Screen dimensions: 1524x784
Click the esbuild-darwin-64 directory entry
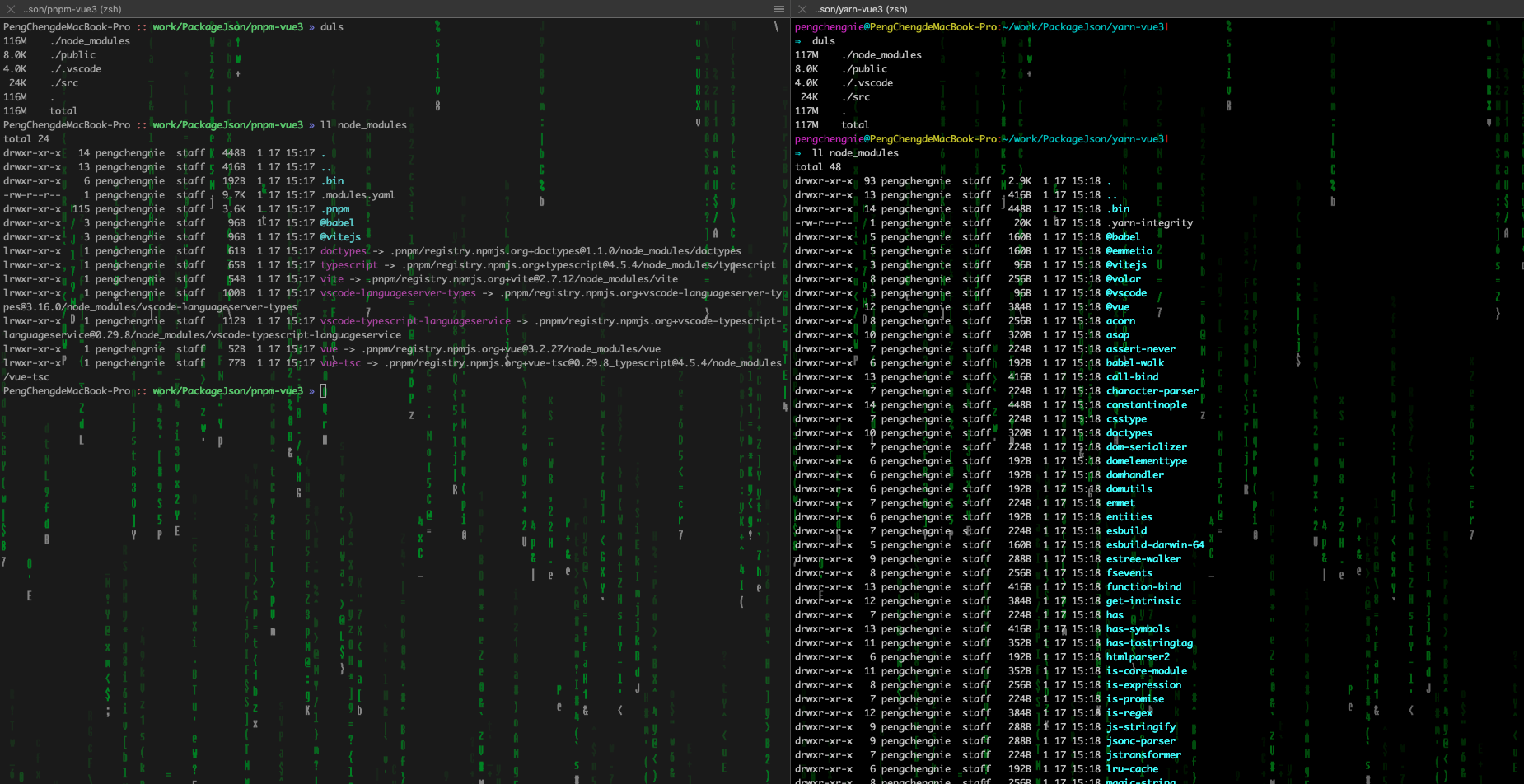coord(1154,545)
